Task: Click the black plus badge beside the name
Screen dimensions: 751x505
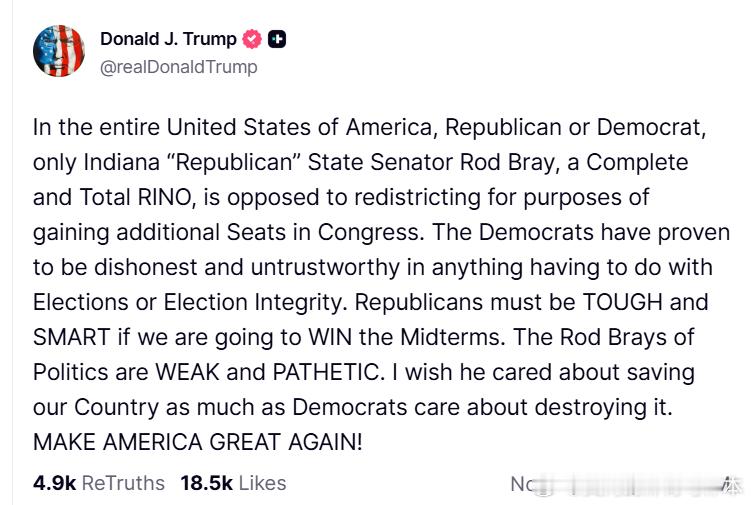Action: click(278, 40)
